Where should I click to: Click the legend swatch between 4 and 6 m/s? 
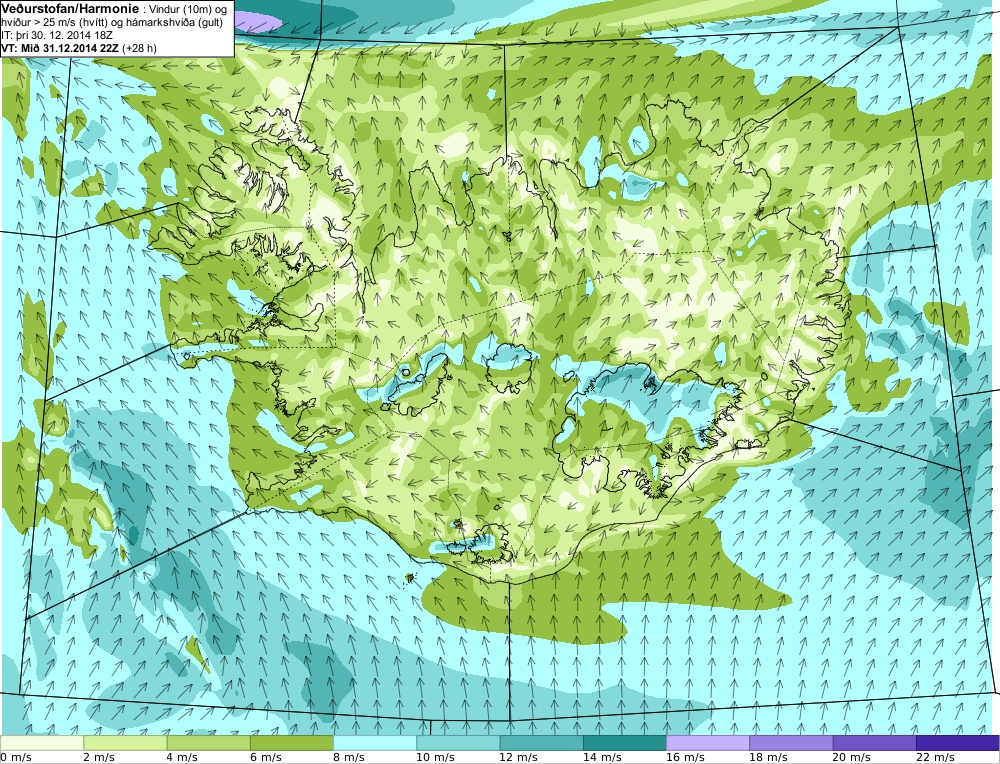click(x=209, y=743)
